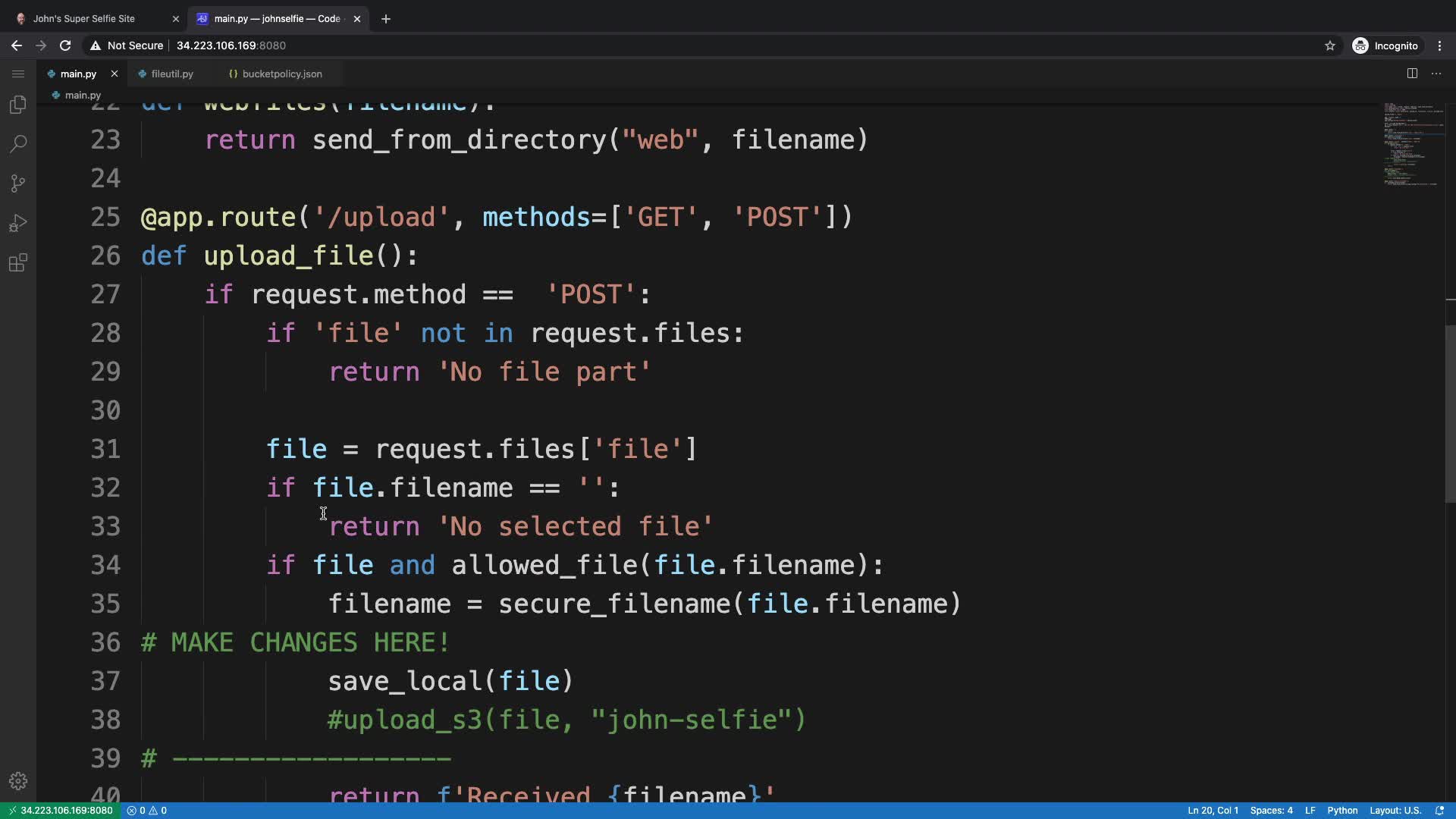Click the vertical editor scrollbar thumb

[x=1450, y=413]
